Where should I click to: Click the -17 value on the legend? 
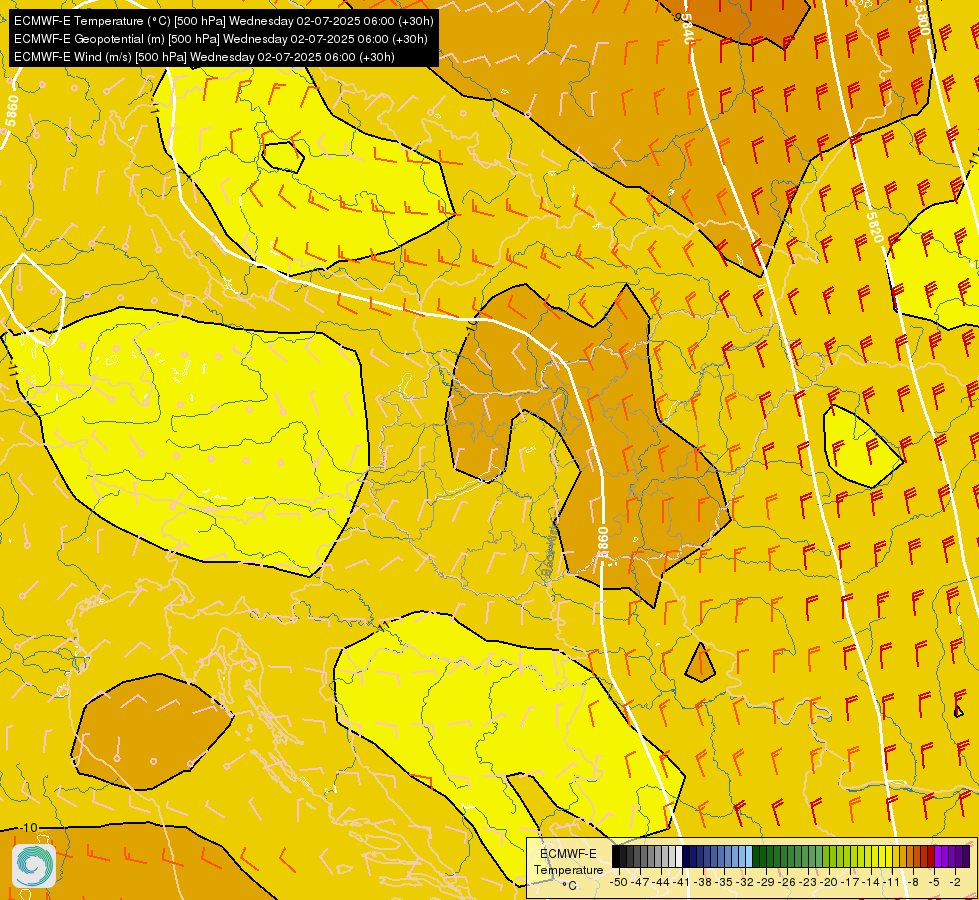850,882
